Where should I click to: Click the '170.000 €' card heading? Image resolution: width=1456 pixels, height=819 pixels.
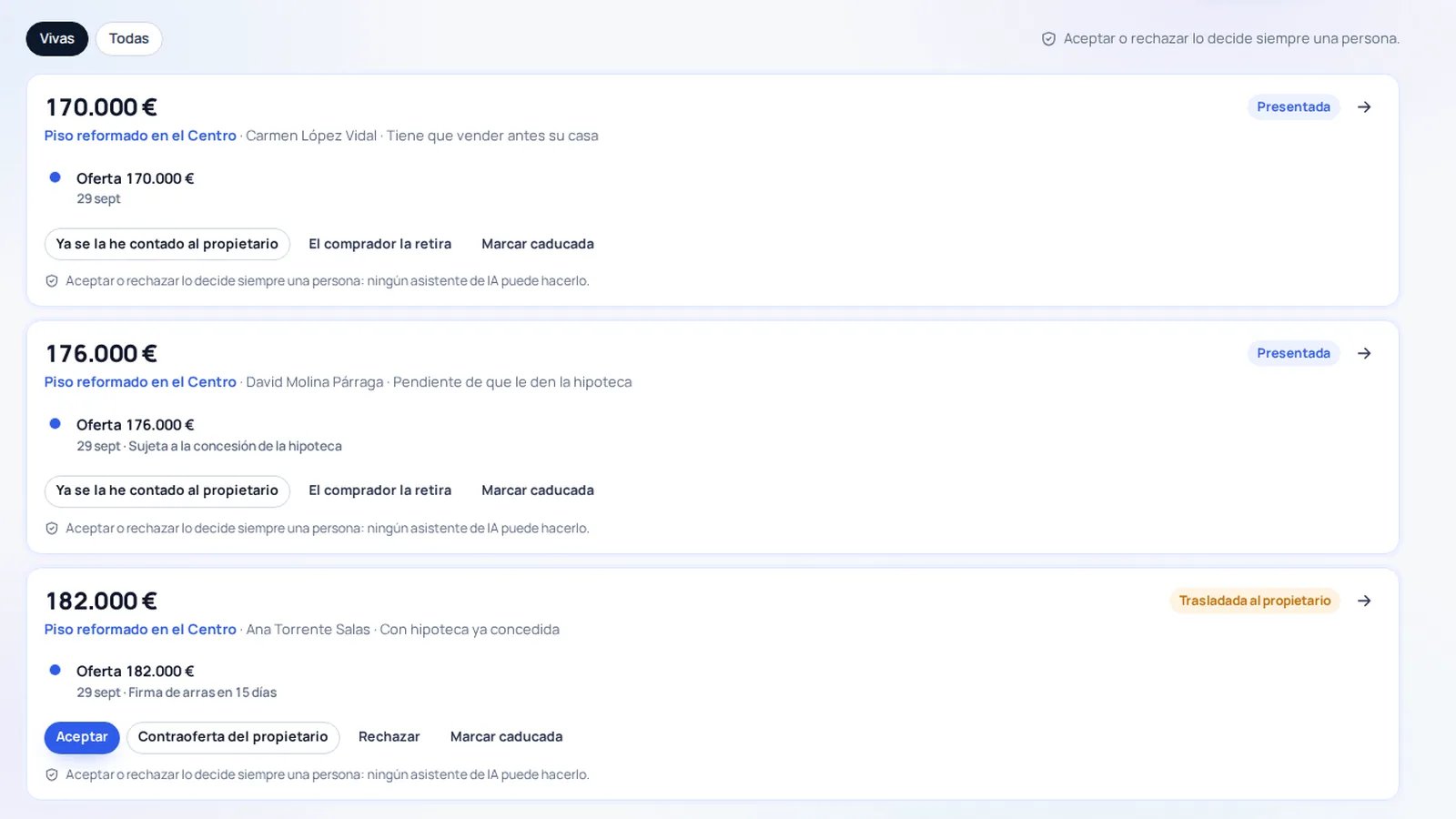pos(102,107)
